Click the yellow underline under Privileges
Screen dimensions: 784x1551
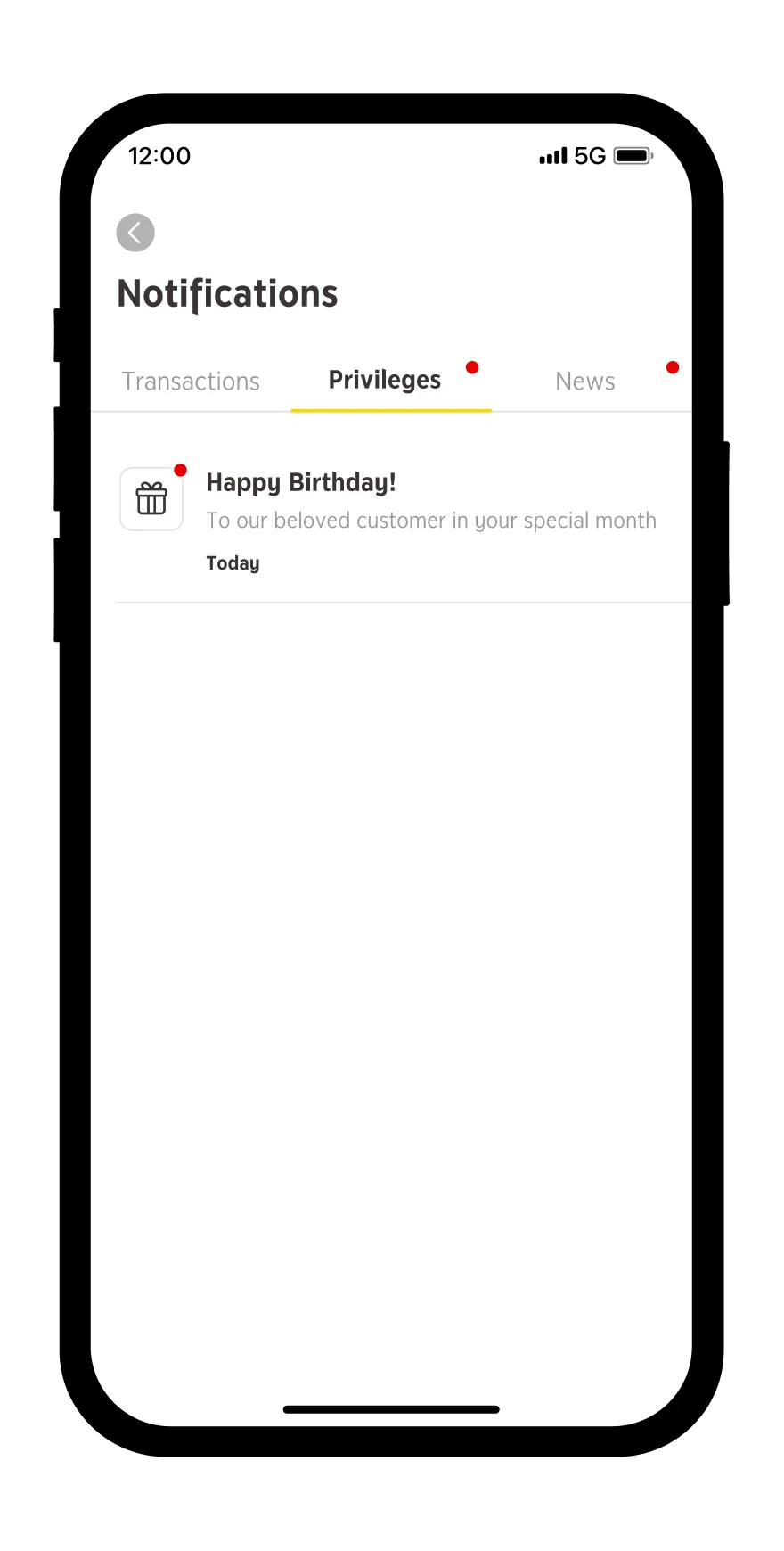391,410
